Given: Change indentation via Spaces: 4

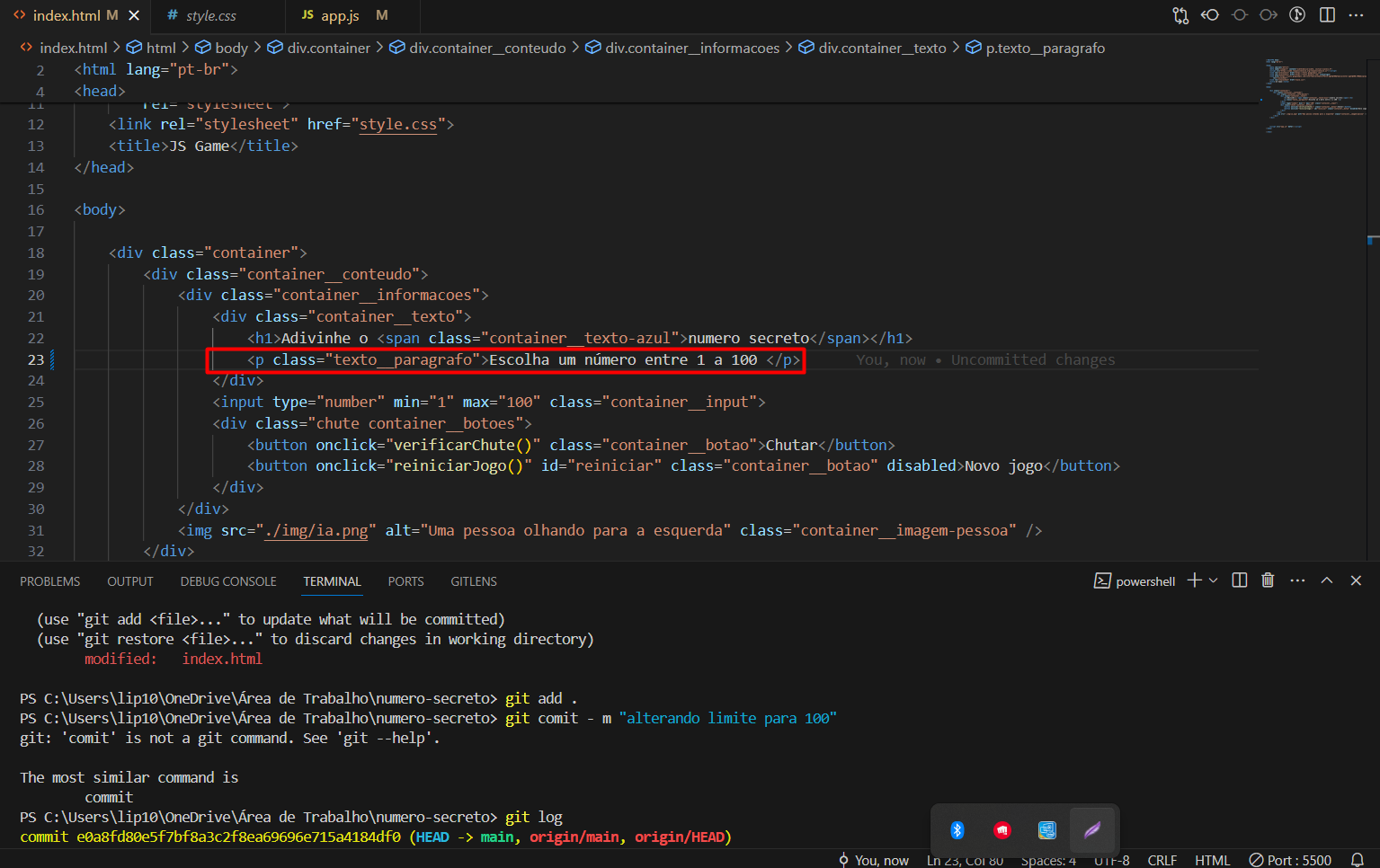Looking at the screenshot, I should 1048,860.
